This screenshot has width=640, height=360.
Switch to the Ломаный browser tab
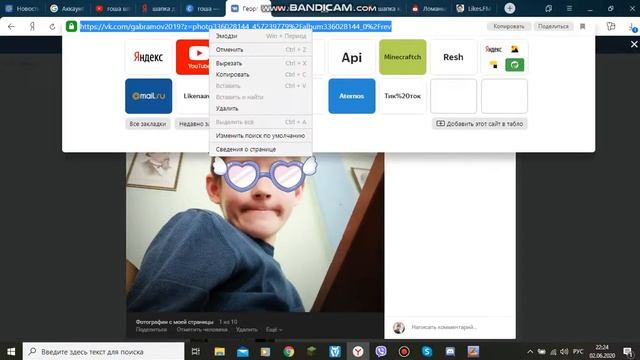429,8
